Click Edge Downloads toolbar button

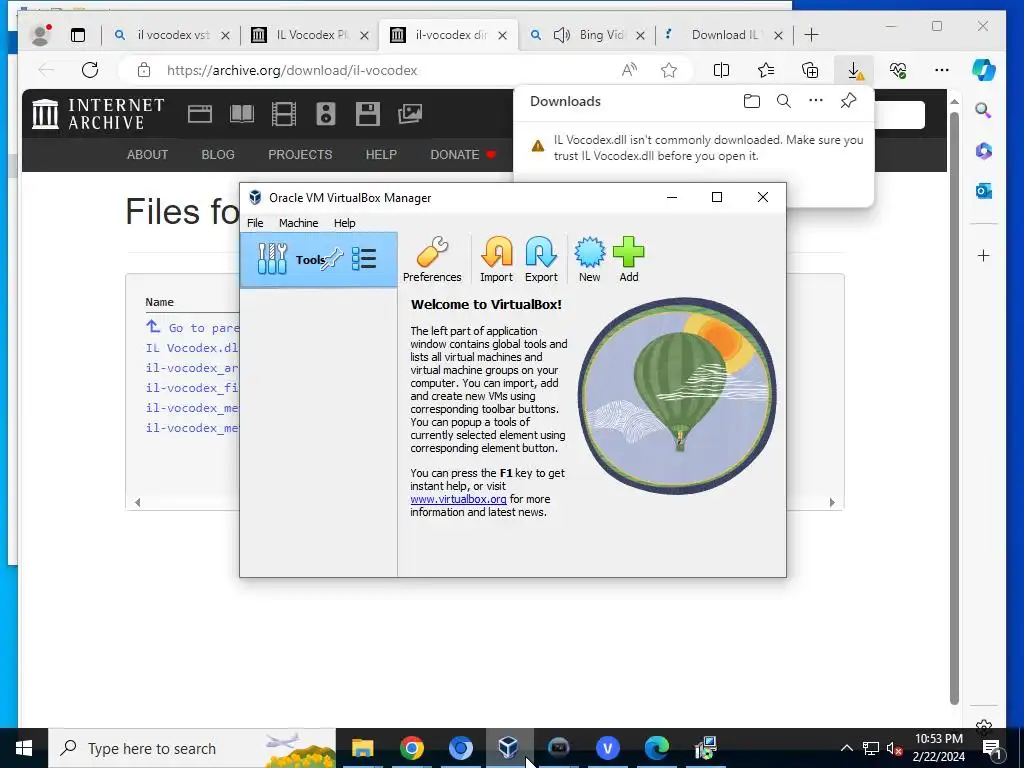tap(854, 70)
